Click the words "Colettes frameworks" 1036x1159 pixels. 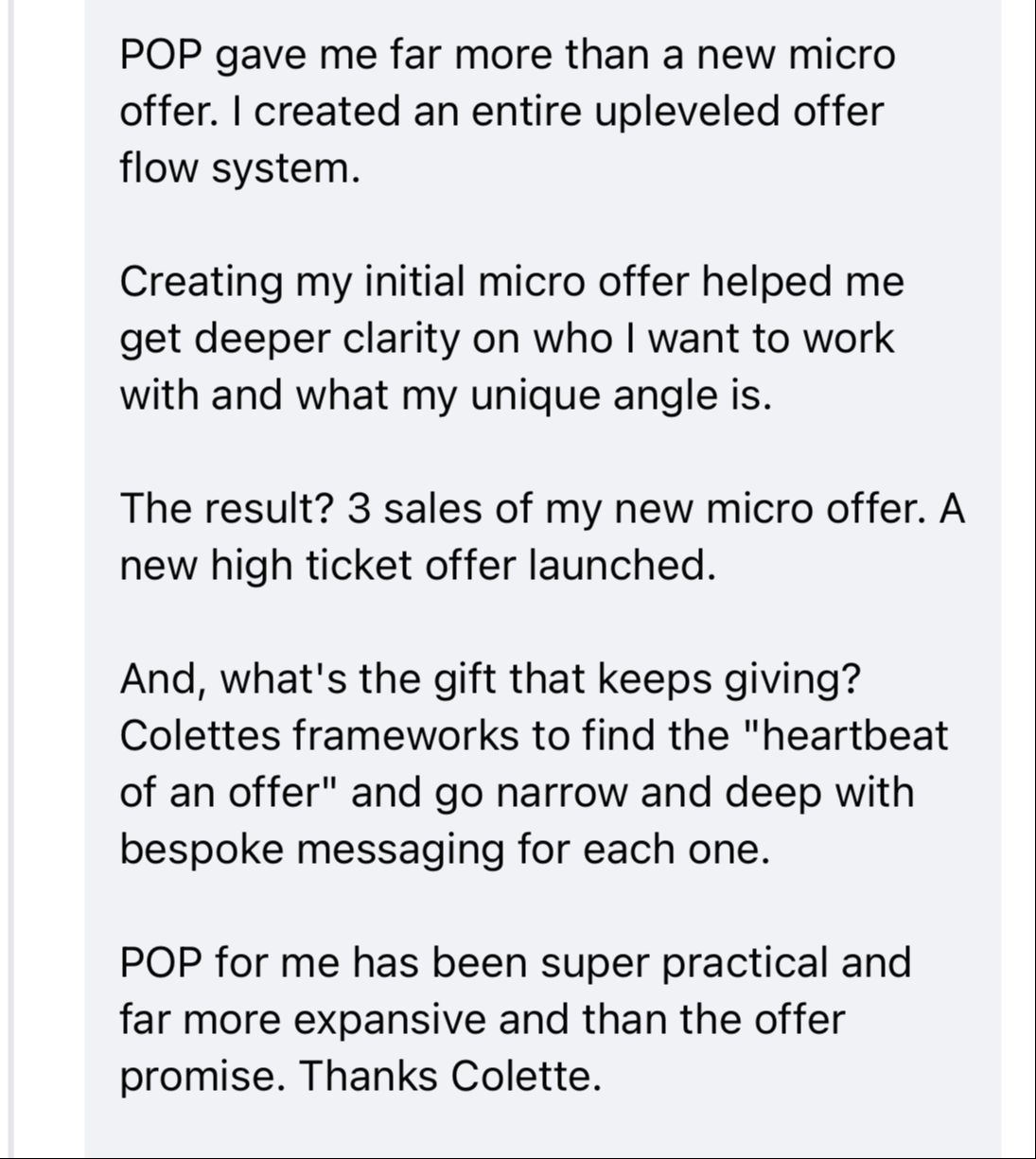tap(319, 736)
